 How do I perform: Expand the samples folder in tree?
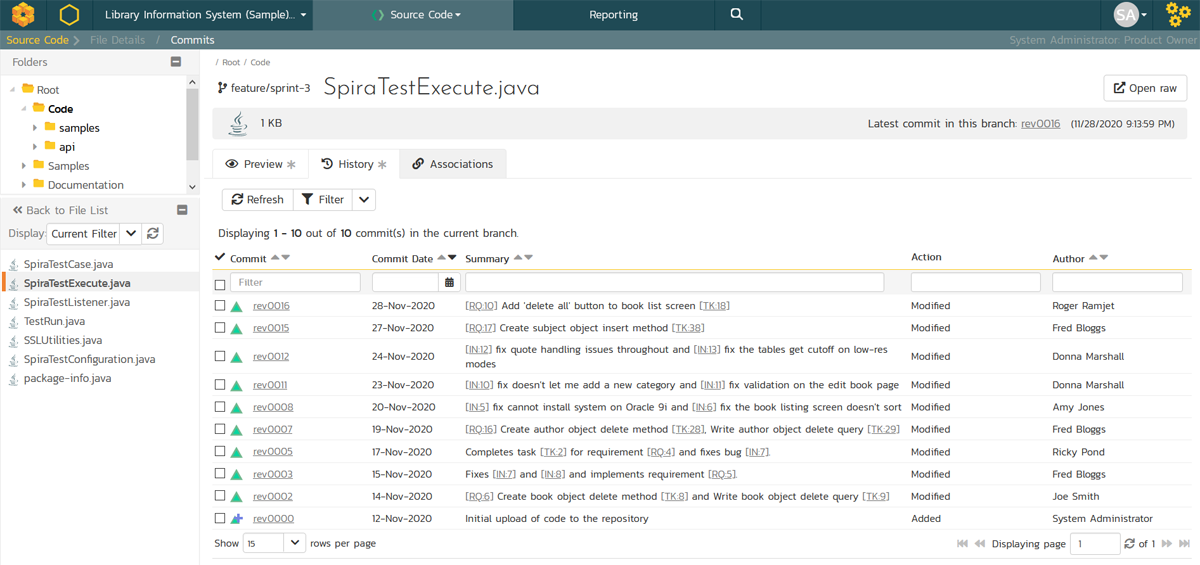(x=35, y=128)
